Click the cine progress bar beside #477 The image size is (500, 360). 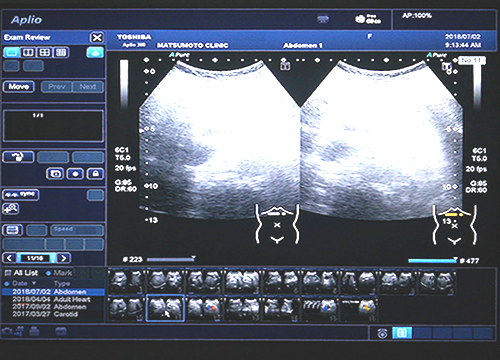[x=433, y=261]
